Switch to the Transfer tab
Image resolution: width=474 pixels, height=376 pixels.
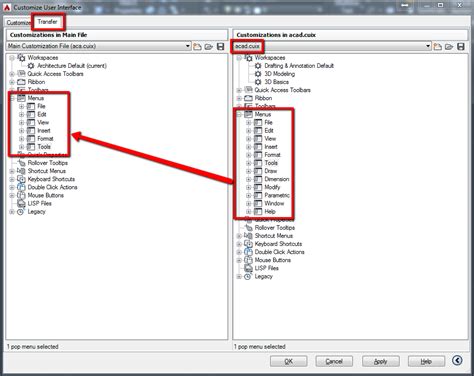(47, 22)
